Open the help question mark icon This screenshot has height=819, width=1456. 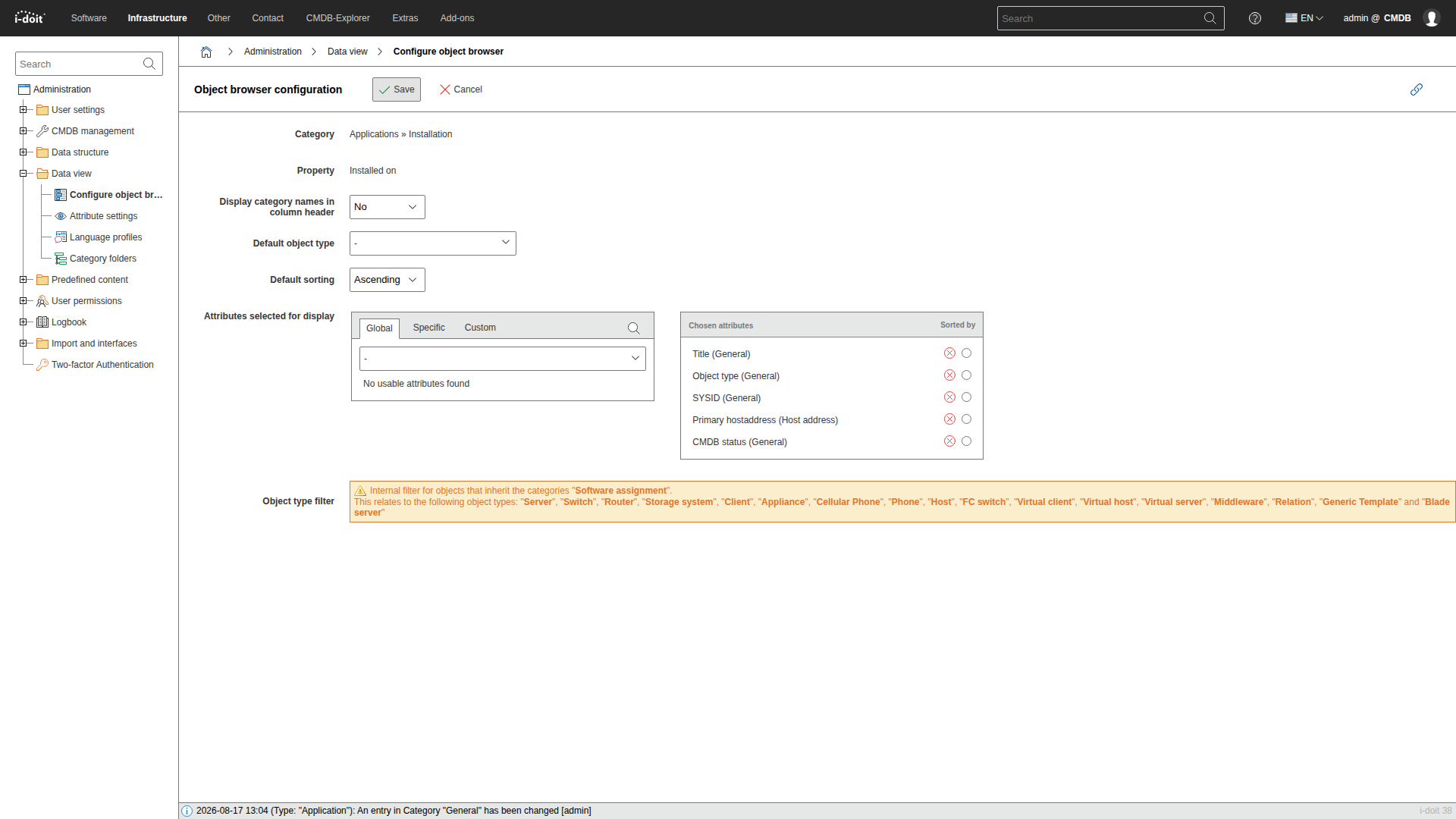tap(1255, 18)
